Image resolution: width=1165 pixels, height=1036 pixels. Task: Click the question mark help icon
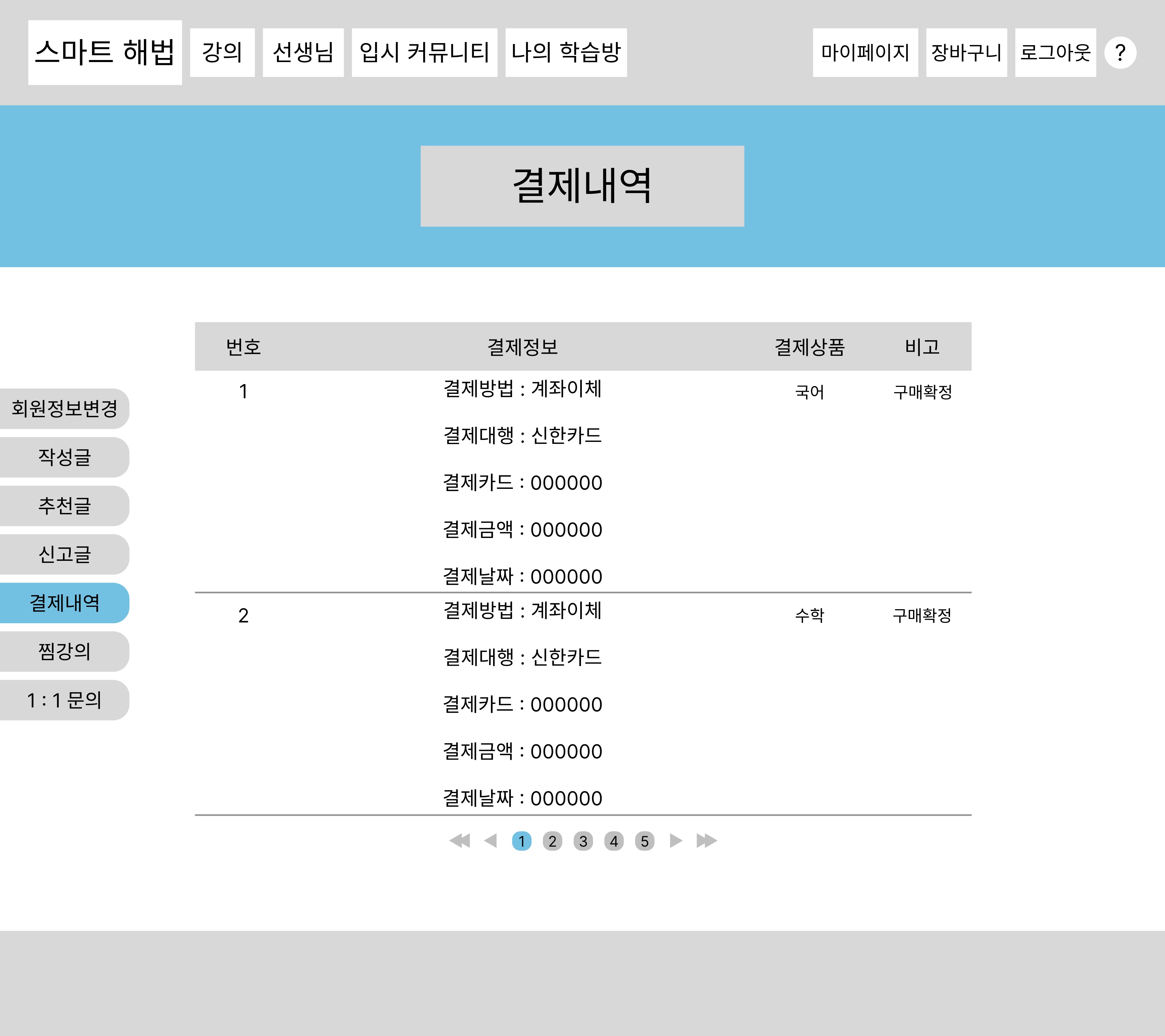click(1120, 52)
